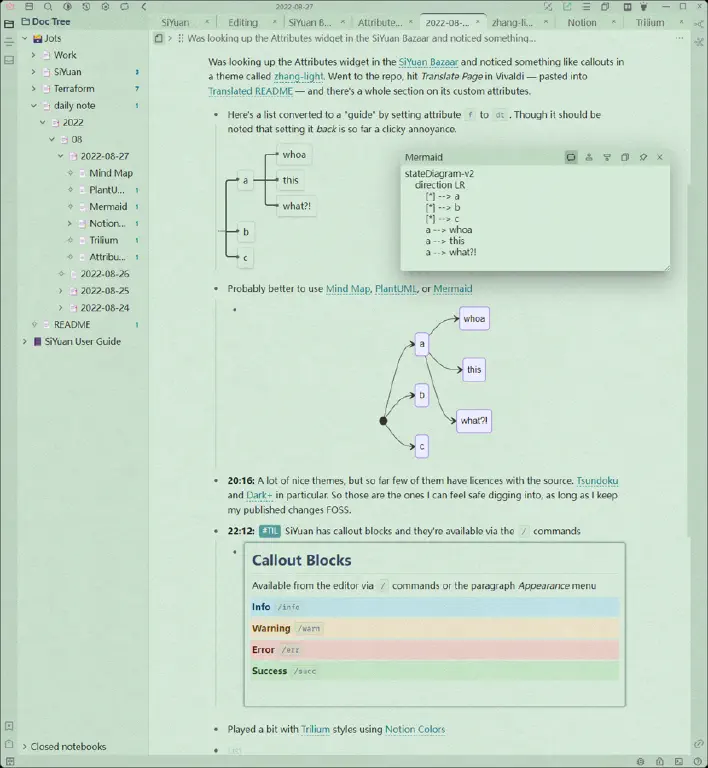This screenshot has height=768, width=708.
Task: Open the inbox panel icon in left dock
Action: tap(9, 60)
